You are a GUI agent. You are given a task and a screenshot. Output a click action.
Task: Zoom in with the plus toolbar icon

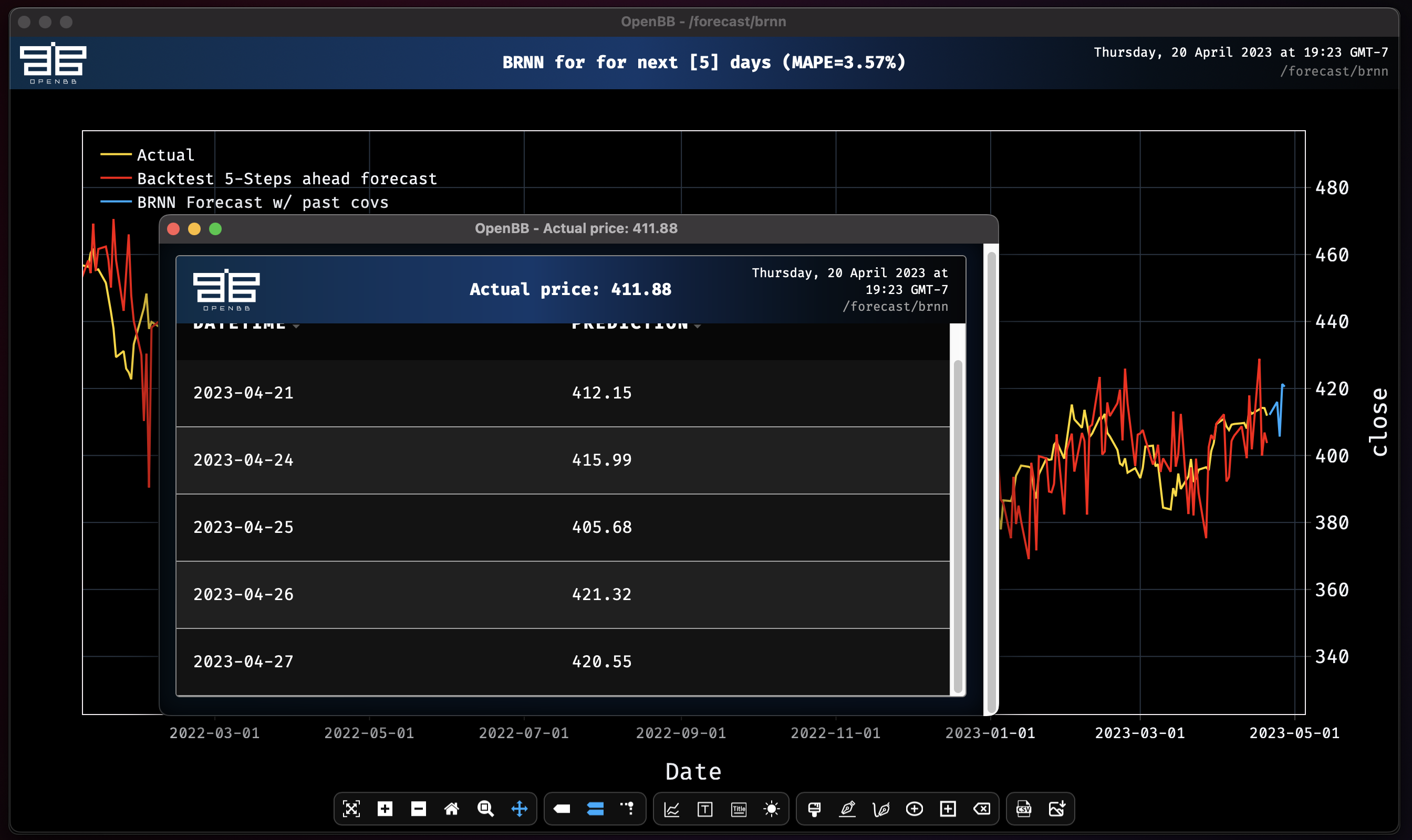coord(385,809)
